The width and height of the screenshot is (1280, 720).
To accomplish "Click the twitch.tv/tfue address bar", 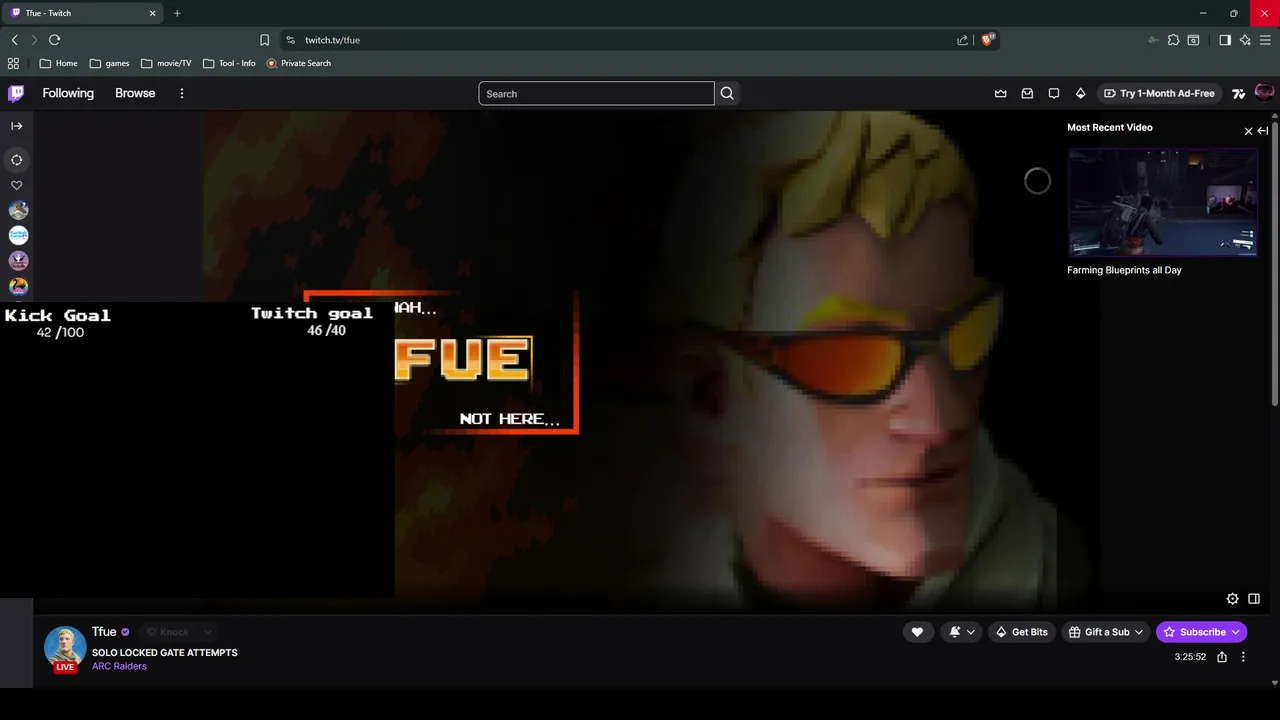I will point(615,40).
